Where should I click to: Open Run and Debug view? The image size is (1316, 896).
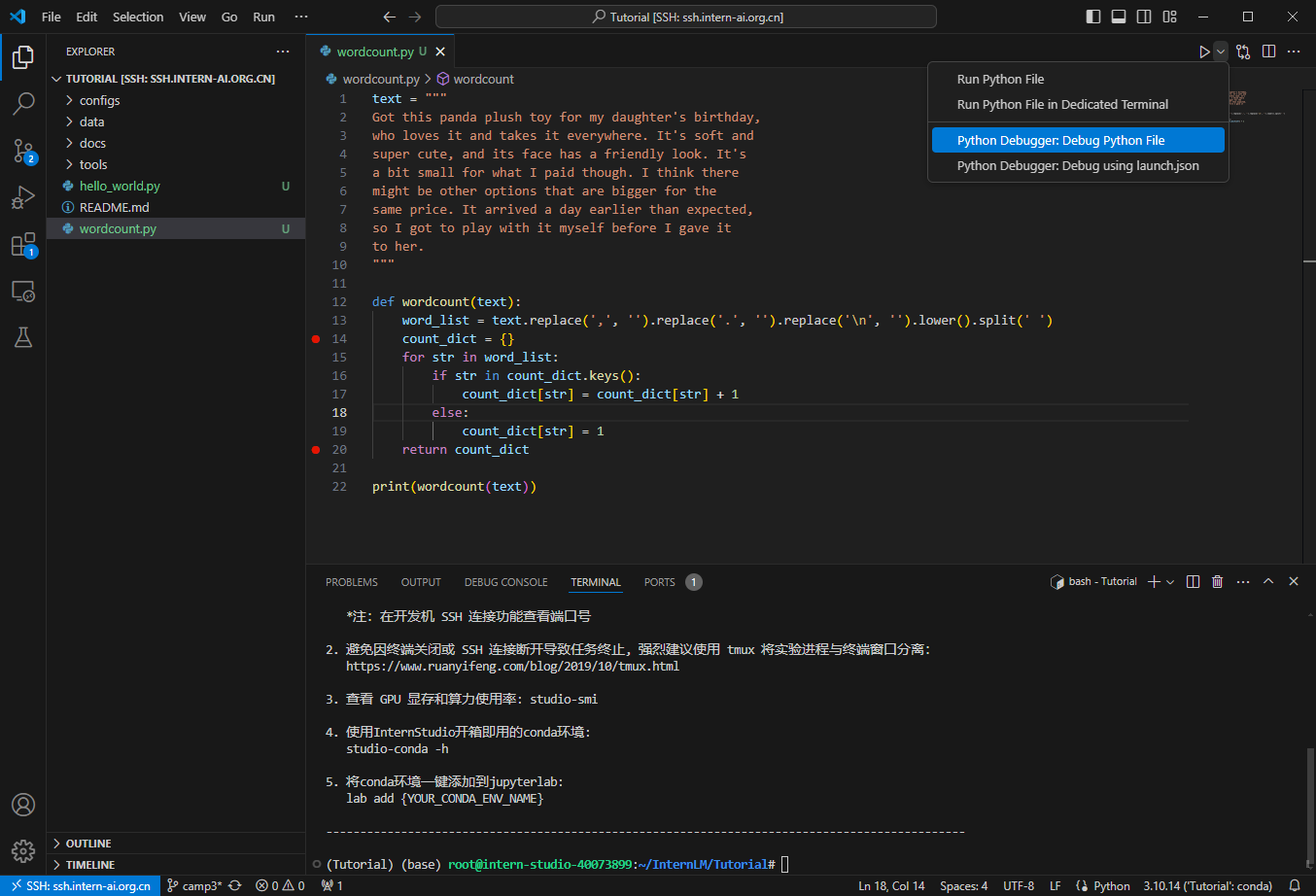pos(23,197)
